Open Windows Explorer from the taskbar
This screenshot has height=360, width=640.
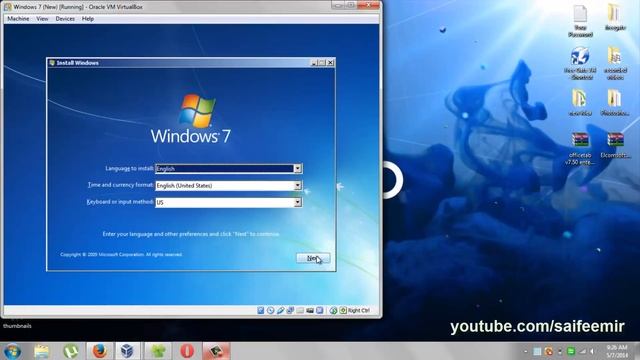(x=41, y=351)
